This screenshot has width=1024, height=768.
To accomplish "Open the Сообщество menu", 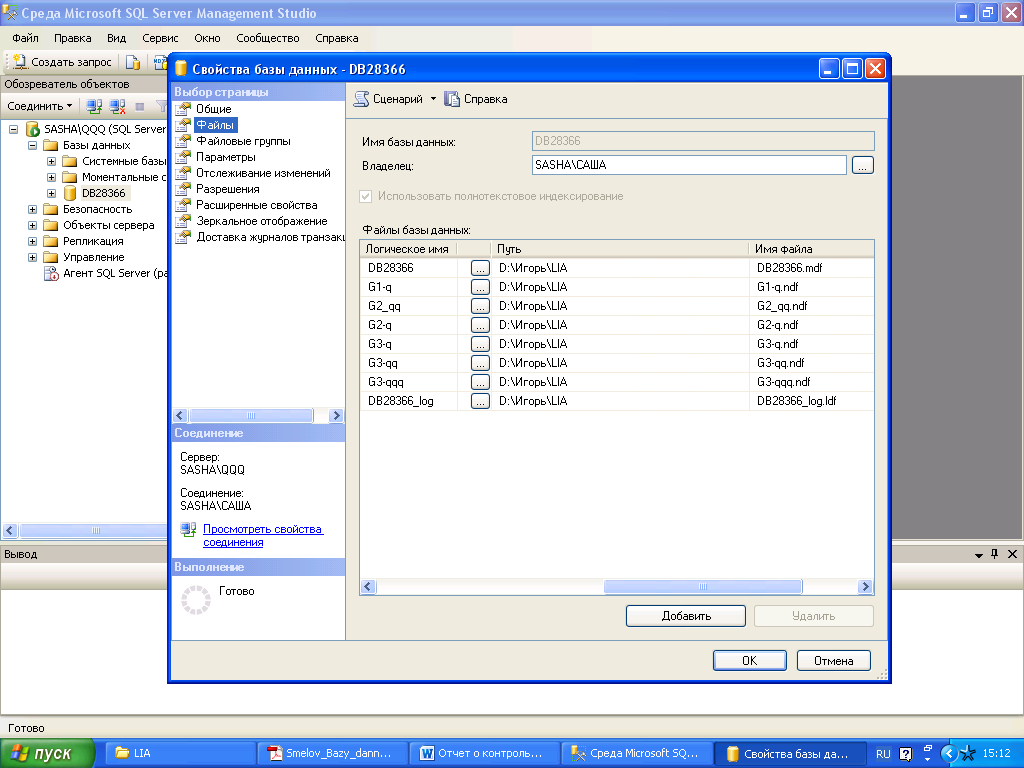I will coord(268,38).
